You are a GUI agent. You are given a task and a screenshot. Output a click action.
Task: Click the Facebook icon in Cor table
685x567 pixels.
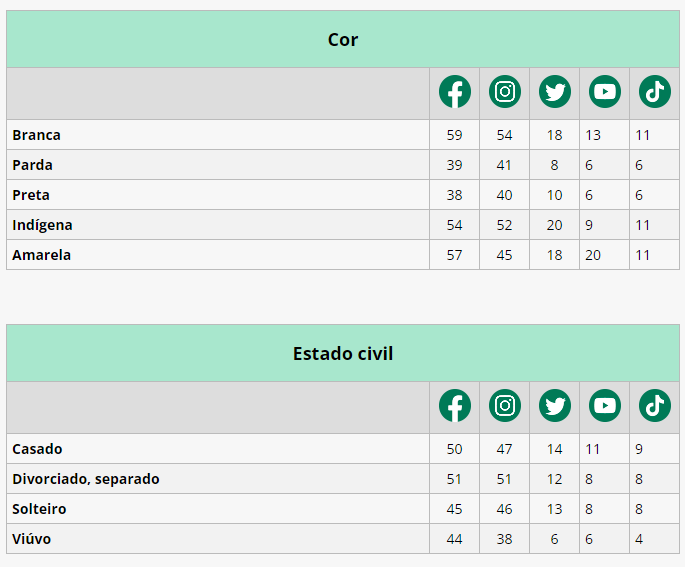coord(455,92)
